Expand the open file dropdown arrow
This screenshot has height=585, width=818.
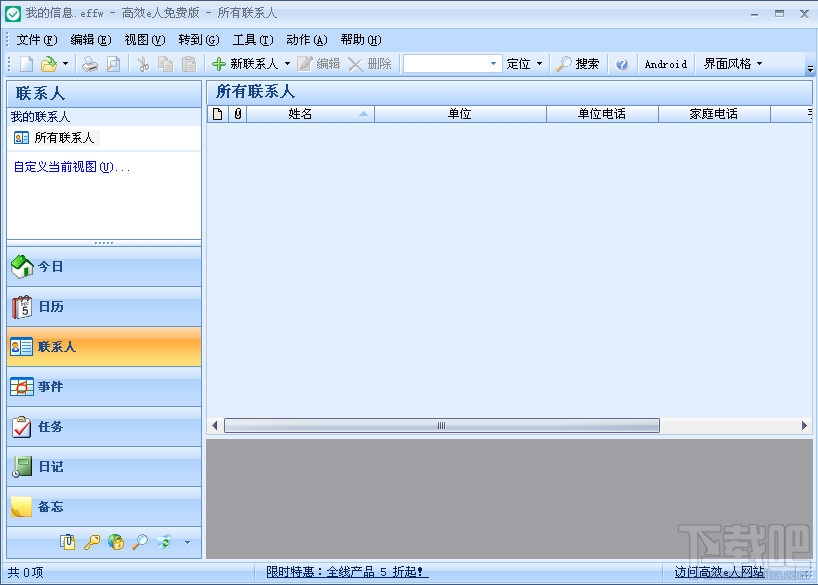point(66,63)
